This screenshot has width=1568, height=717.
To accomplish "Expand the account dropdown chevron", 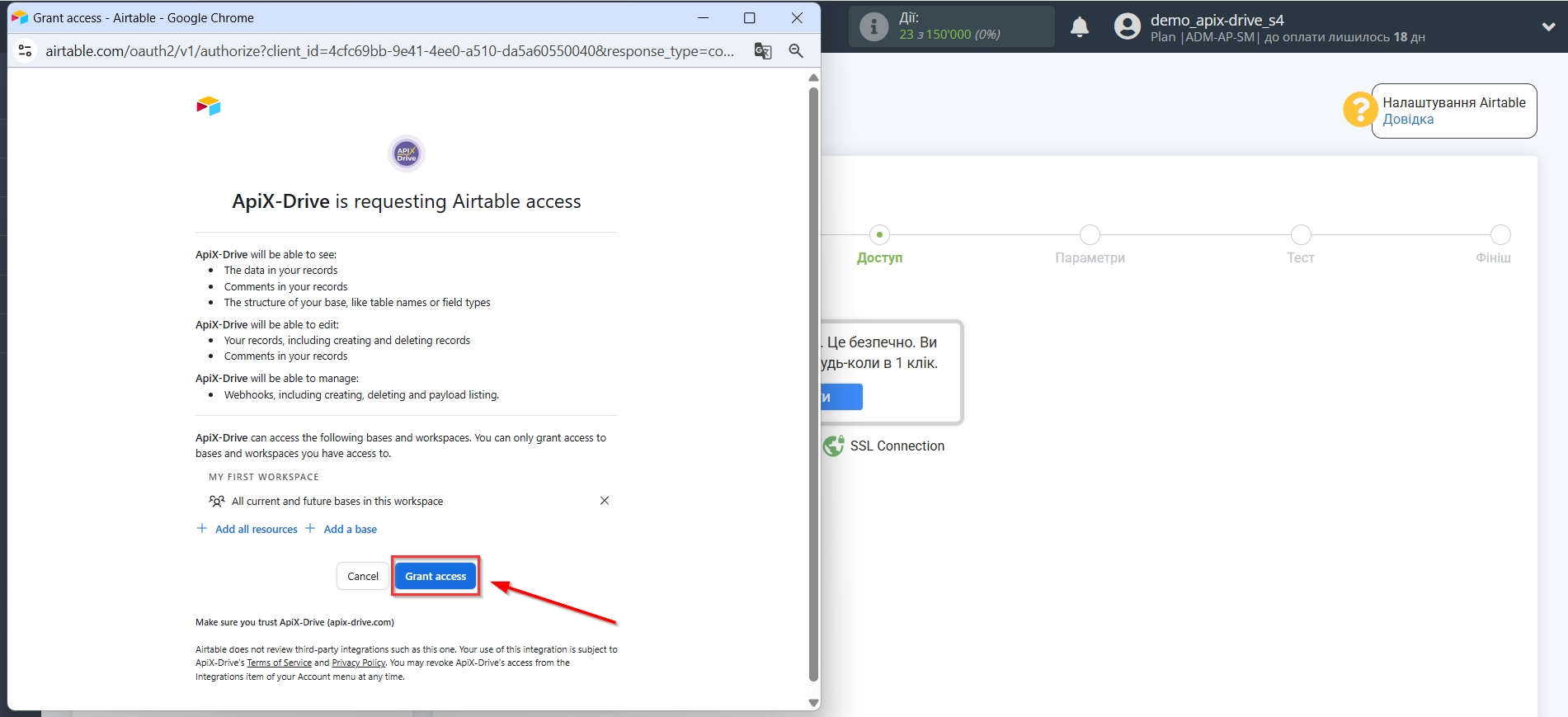I will tap(1548, 26).
